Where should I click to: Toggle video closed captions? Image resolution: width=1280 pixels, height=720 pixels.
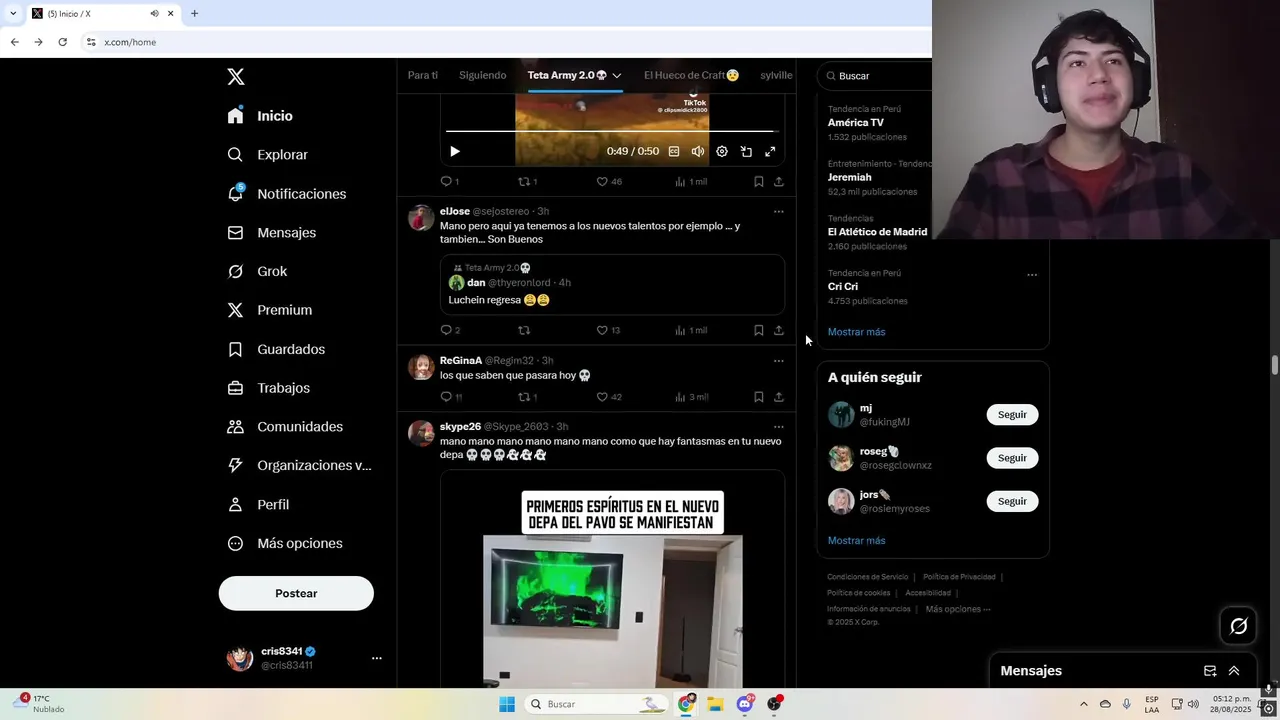tap(674, 152)
